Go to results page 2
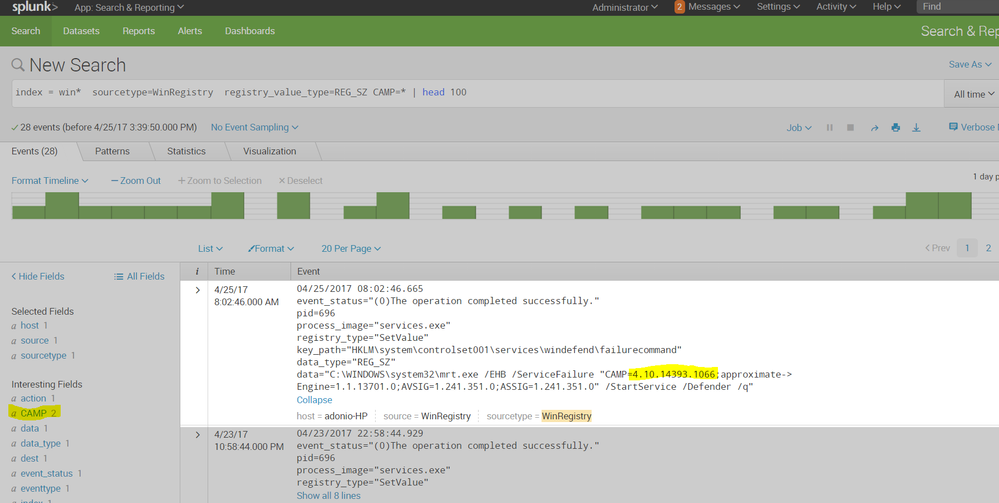Viewport: 999px width, 503px height. 988,248
